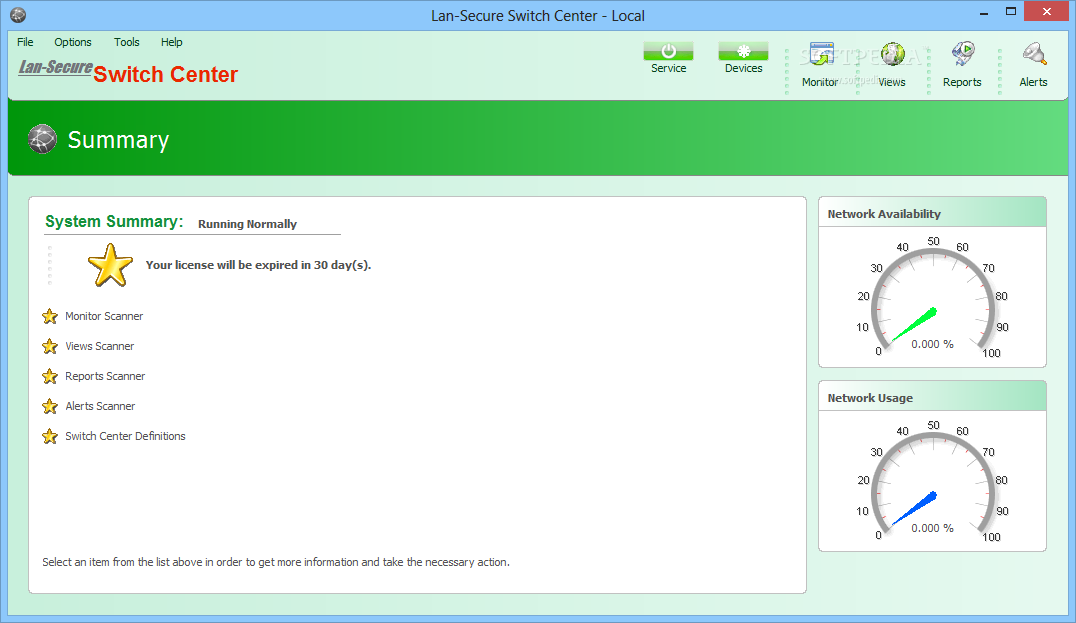Click the System Summary heading

[114, 222]
